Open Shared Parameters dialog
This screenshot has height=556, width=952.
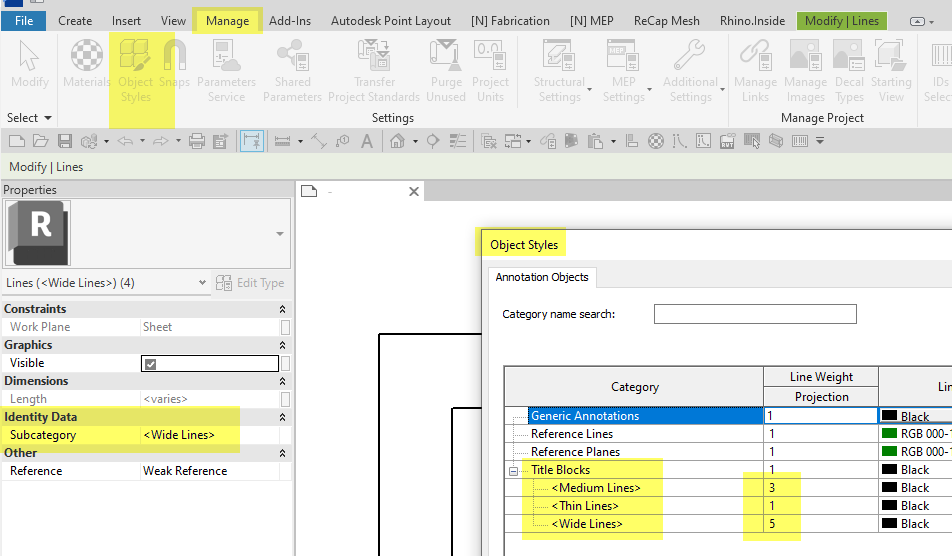293,70
